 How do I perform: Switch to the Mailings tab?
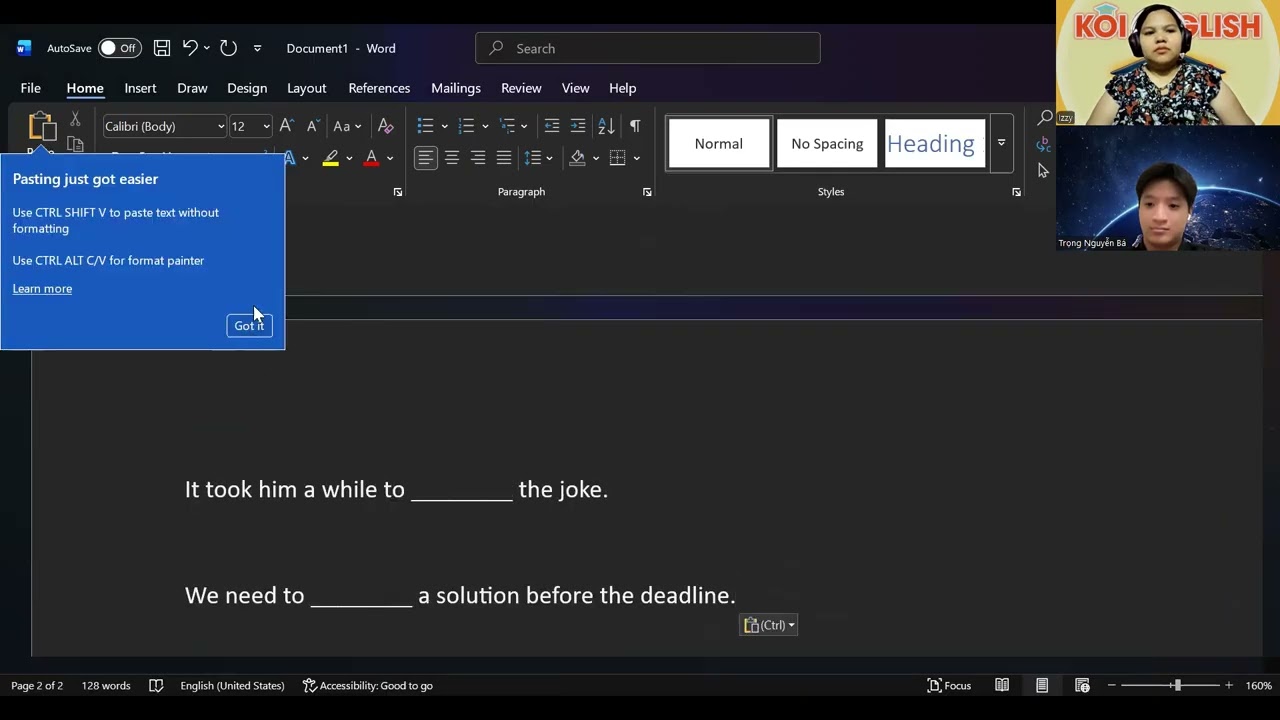click(456, 88)
